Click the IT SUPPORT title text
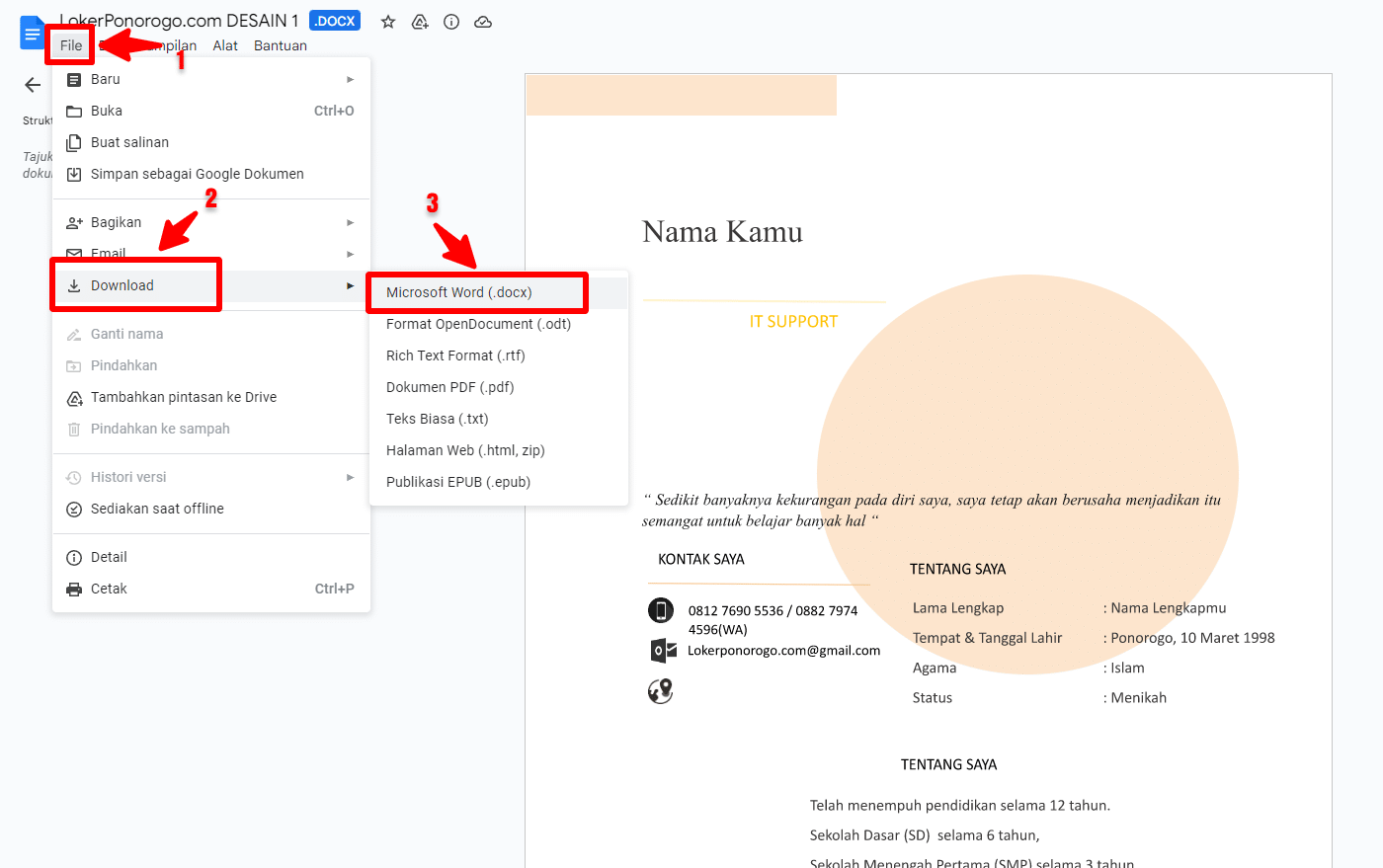The image size is (1383, 868). [x=793, y=321]
